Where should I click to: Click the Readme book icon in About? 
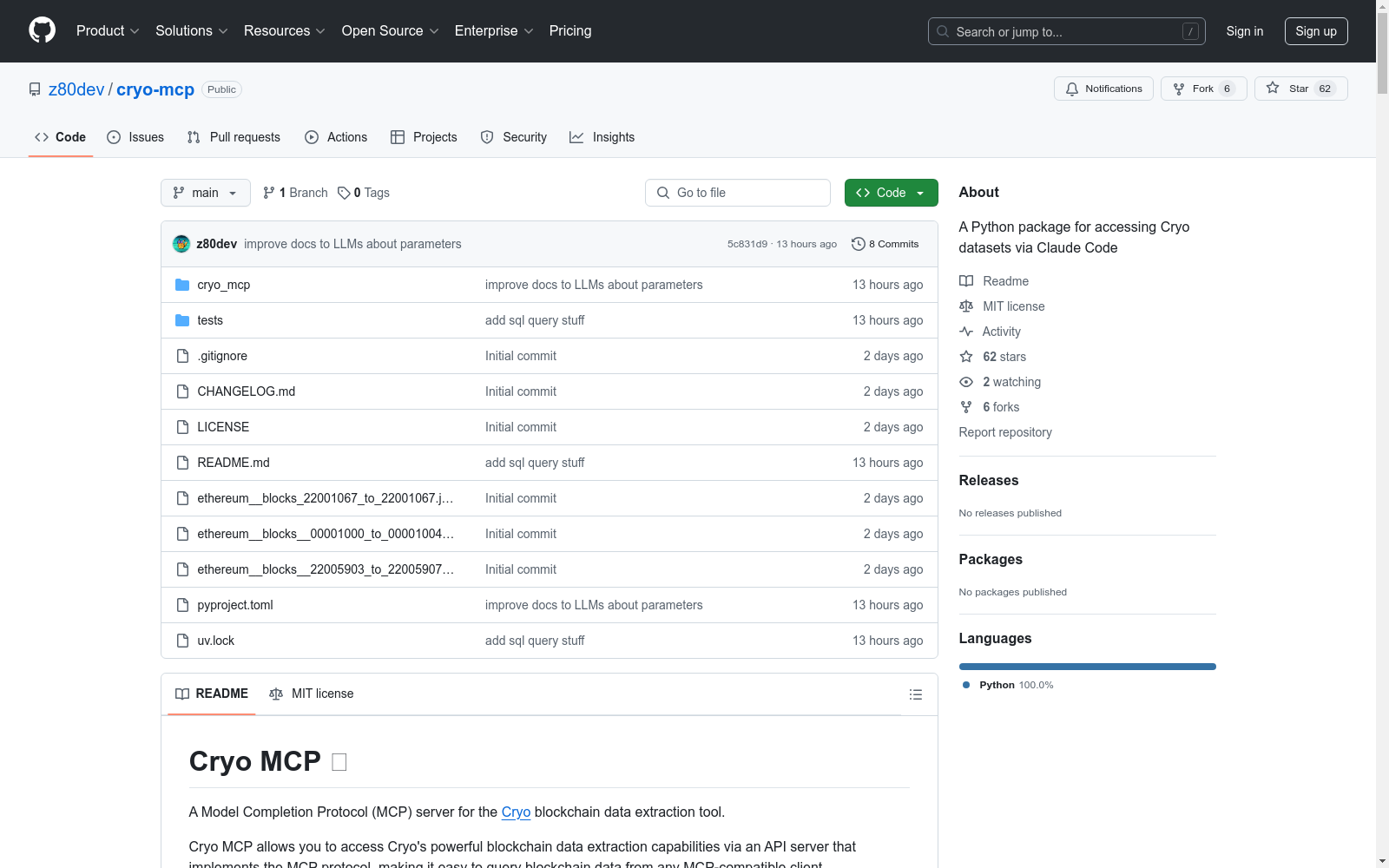(x=966, y=281)
